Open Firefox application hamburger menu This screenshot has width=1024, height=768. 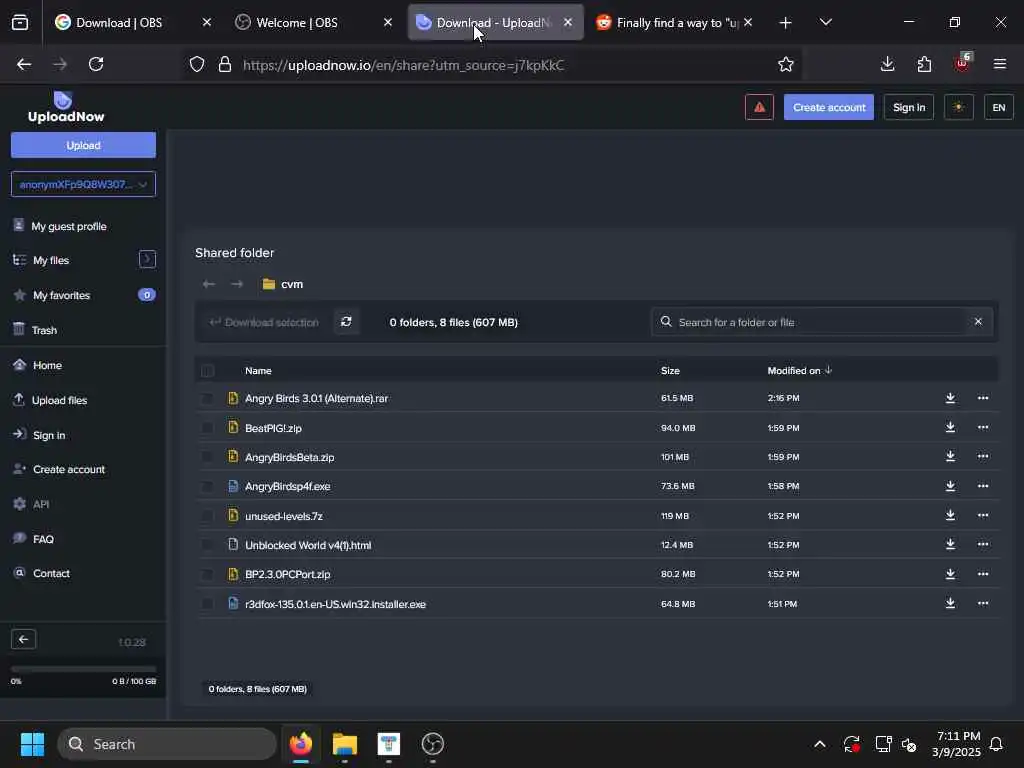(x=999, y=64)
